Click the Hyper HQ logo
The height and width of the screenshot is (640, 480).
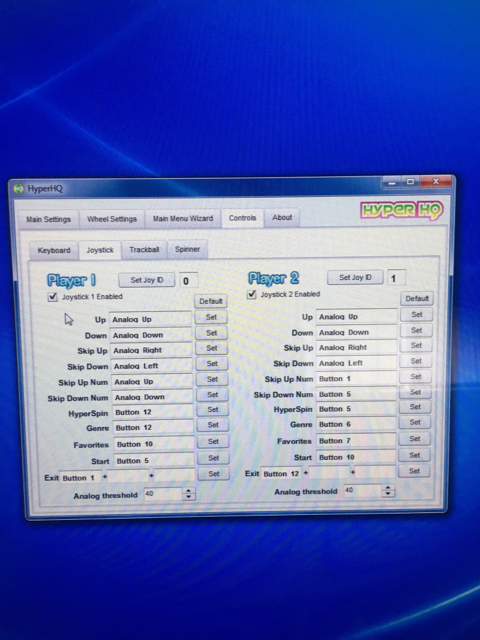402,210
